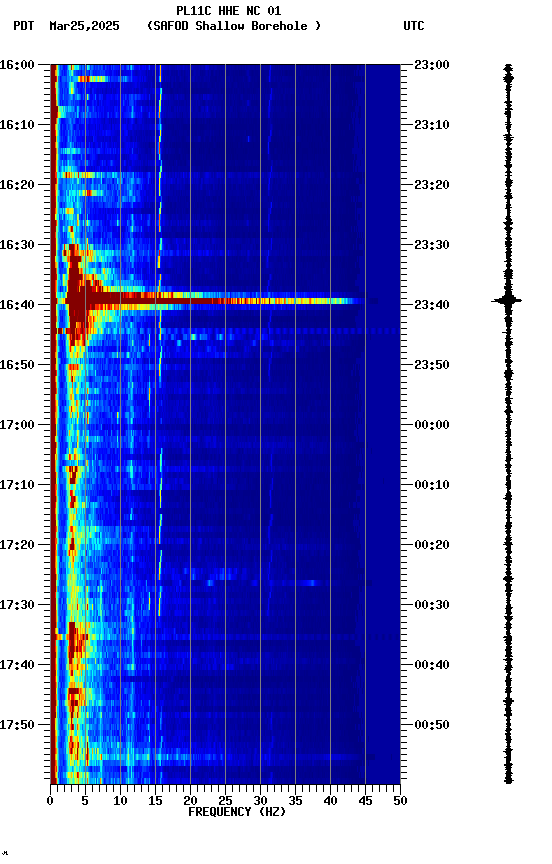The height and width of the screenshot is (864, 552).
Task: Click the large seismogram spike near 23:40
Action: [x=507, y=300]
